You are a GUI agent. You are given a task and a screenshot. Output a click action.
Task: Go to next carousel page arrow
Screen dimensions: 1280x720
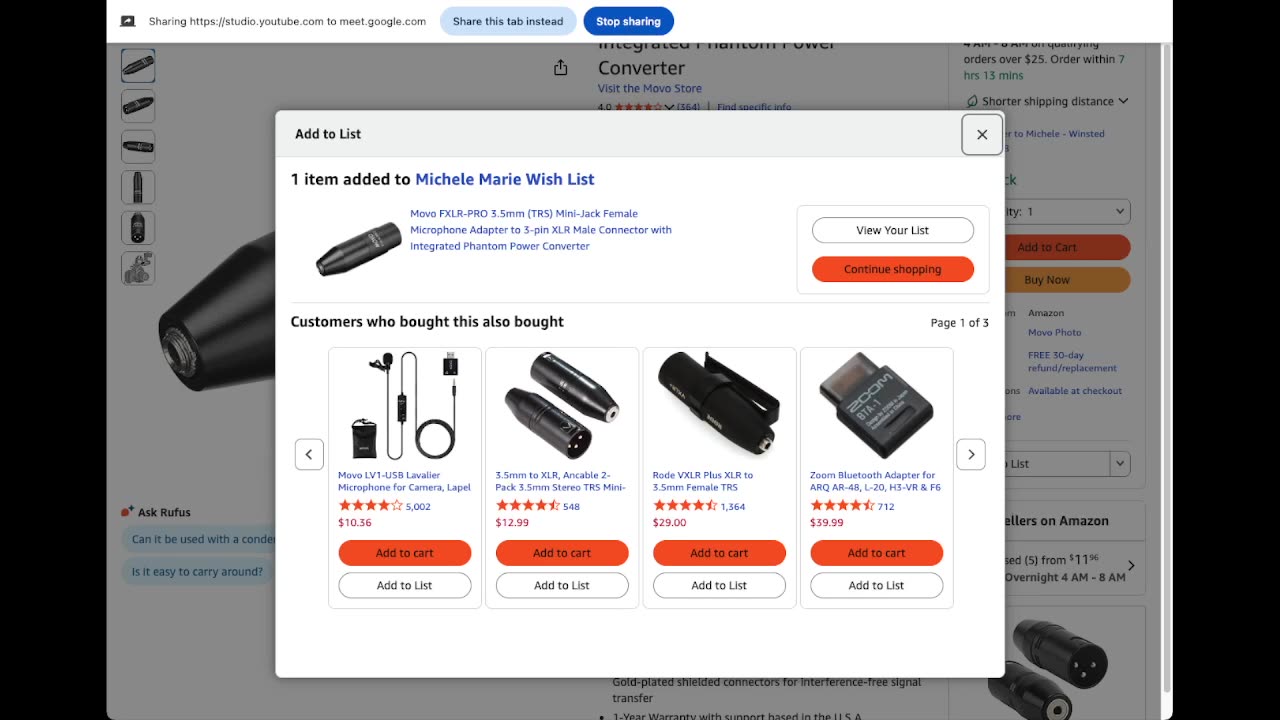pos(970,454)
